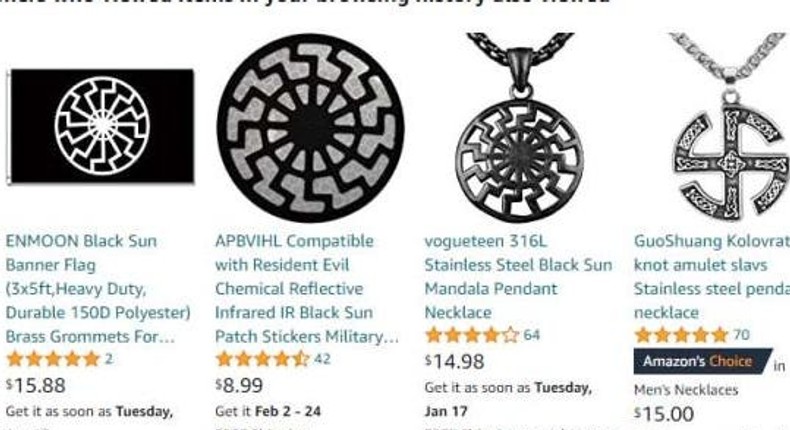The height and width of the screenshot is (430, 790).
Task: Open vogueteen 316L Stainless Steel Pendant title link
Action: coord(518,277)
